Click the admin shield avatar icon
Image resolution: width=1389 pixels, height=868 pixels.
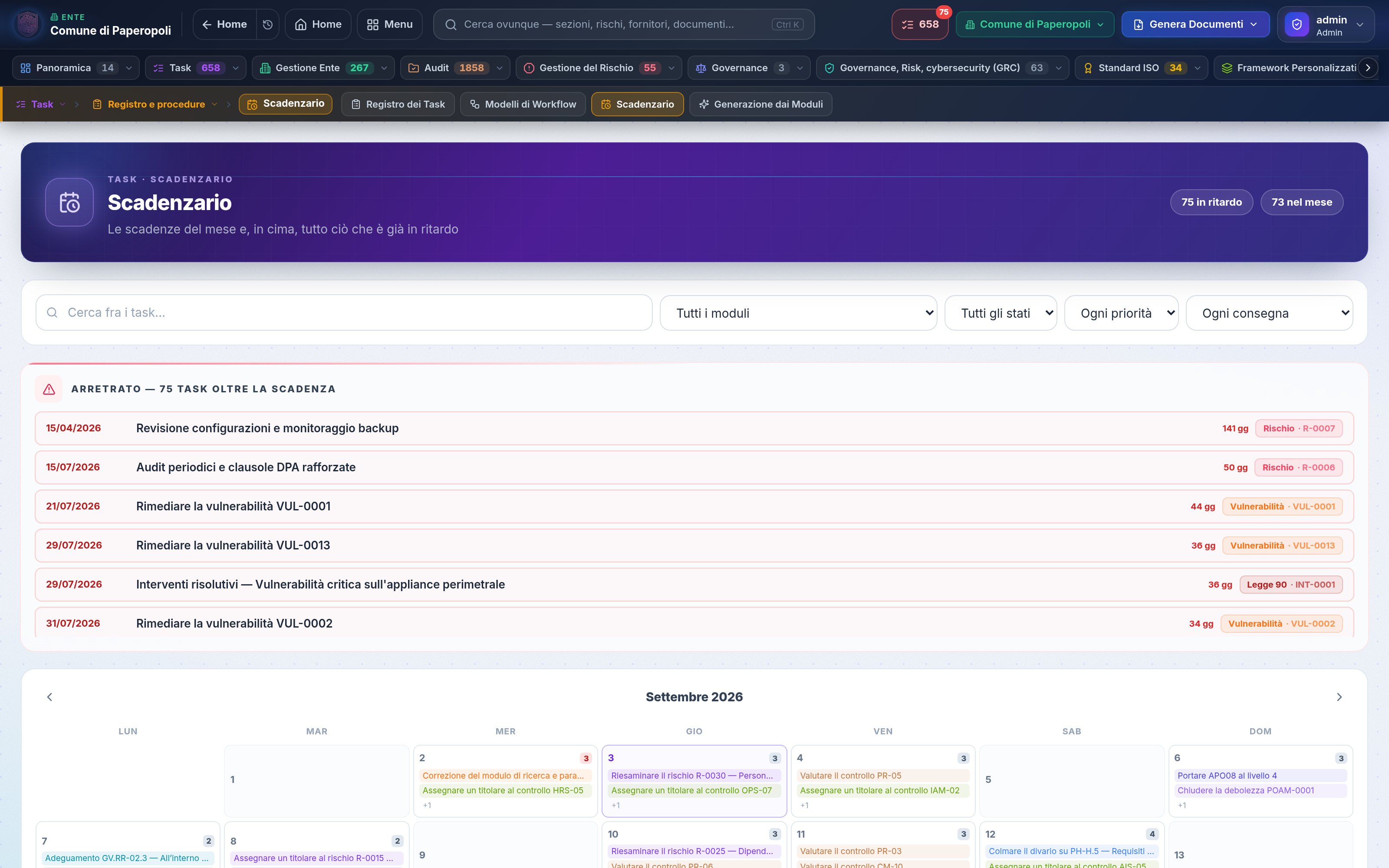[x=1297, y=24]
